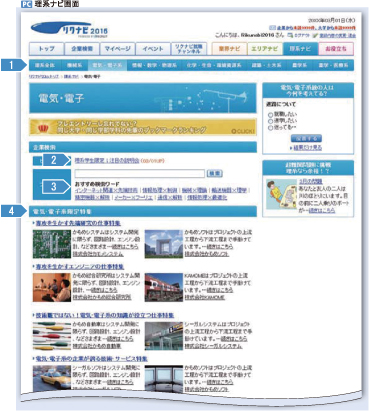Open the 3月の問題 link in sidebar
This screenshot has width=369, height=411.
click(310, 181)
